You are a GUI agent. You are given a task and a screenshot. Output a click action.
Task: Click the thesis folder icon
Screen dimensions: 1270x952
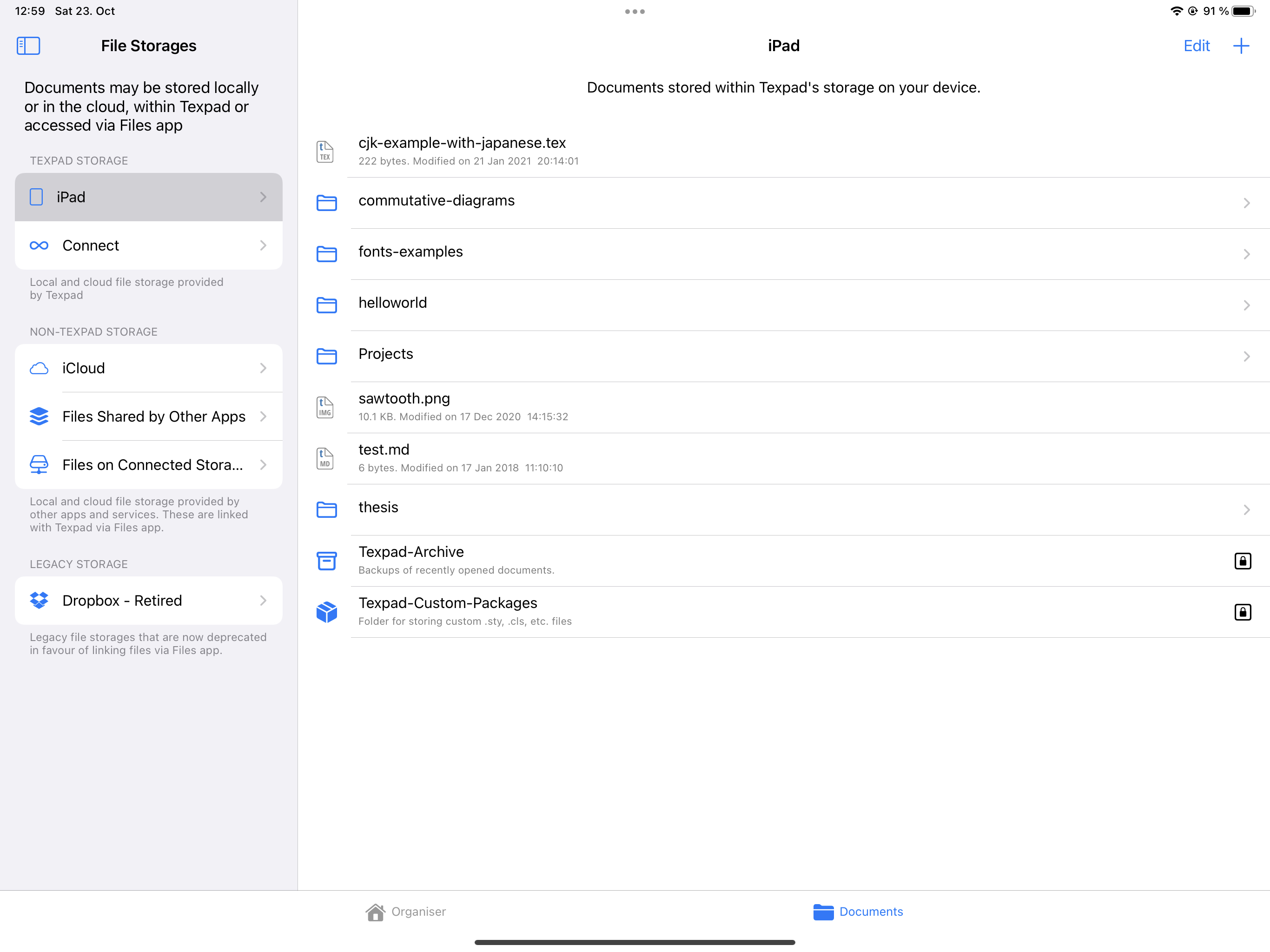click(327, 509)
